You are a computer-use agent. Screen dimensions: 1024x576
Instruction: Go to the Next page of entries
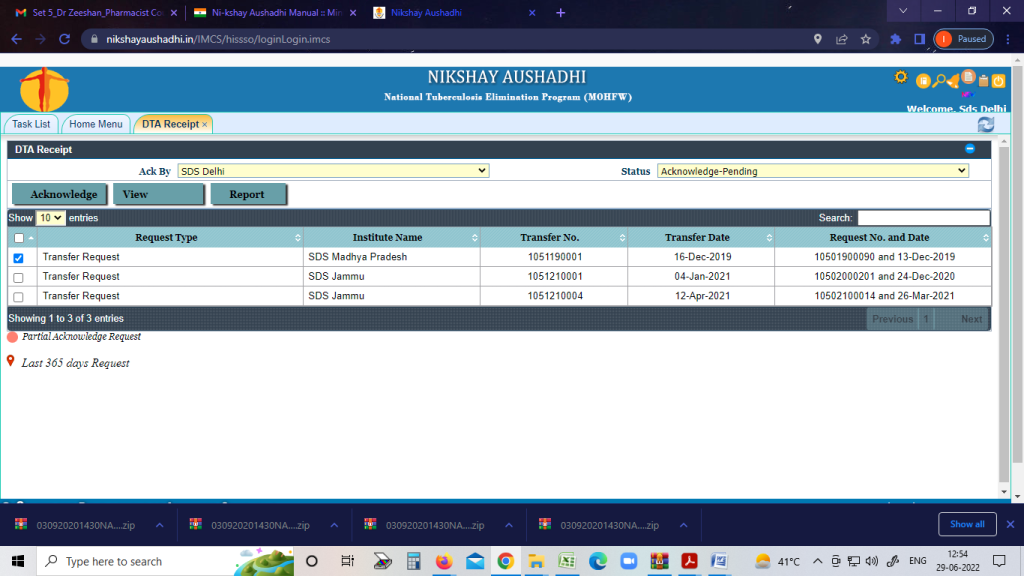(971, 319)
